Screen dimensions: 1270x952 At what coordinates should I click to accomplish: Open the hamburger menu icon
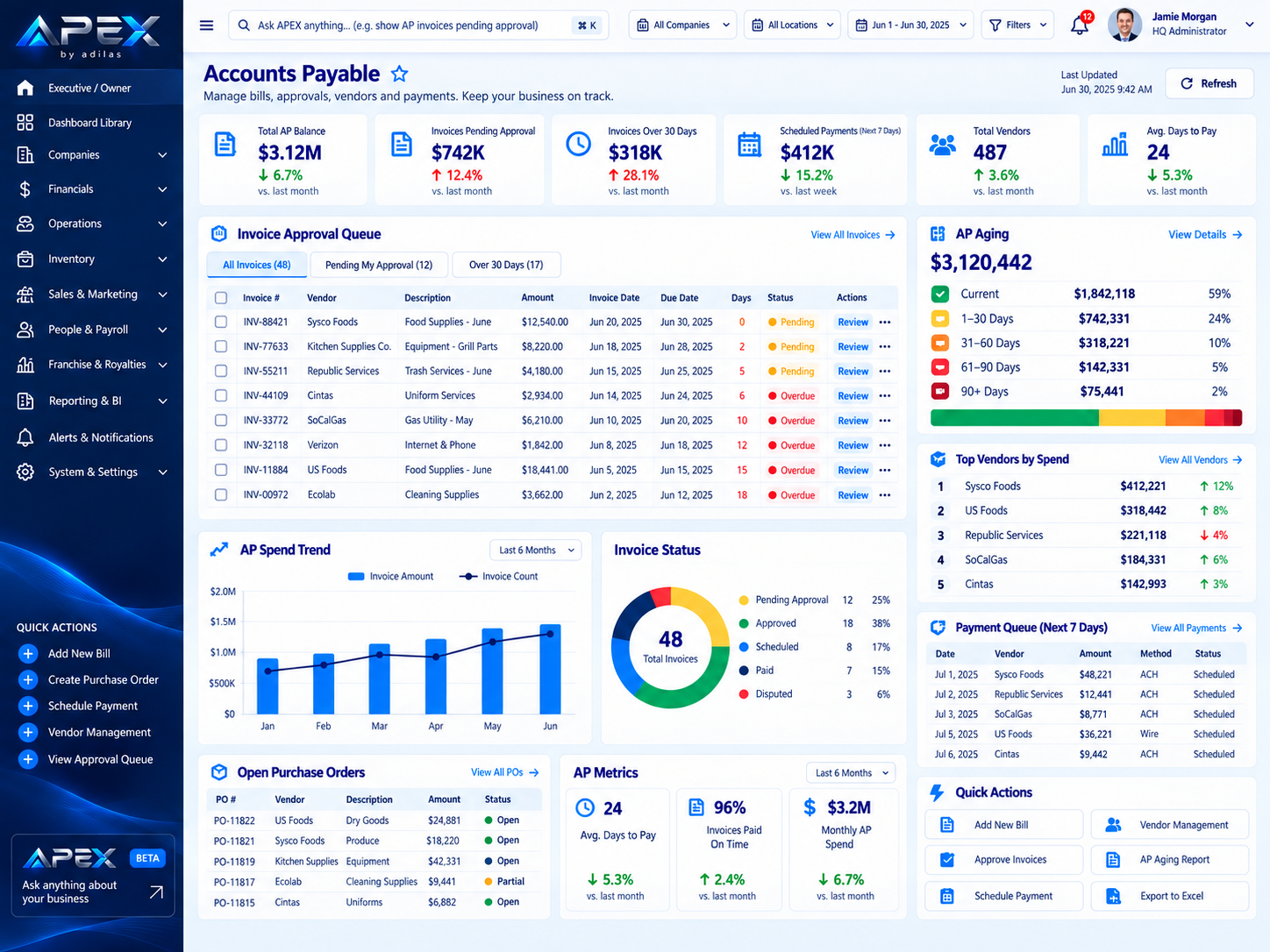206,25
